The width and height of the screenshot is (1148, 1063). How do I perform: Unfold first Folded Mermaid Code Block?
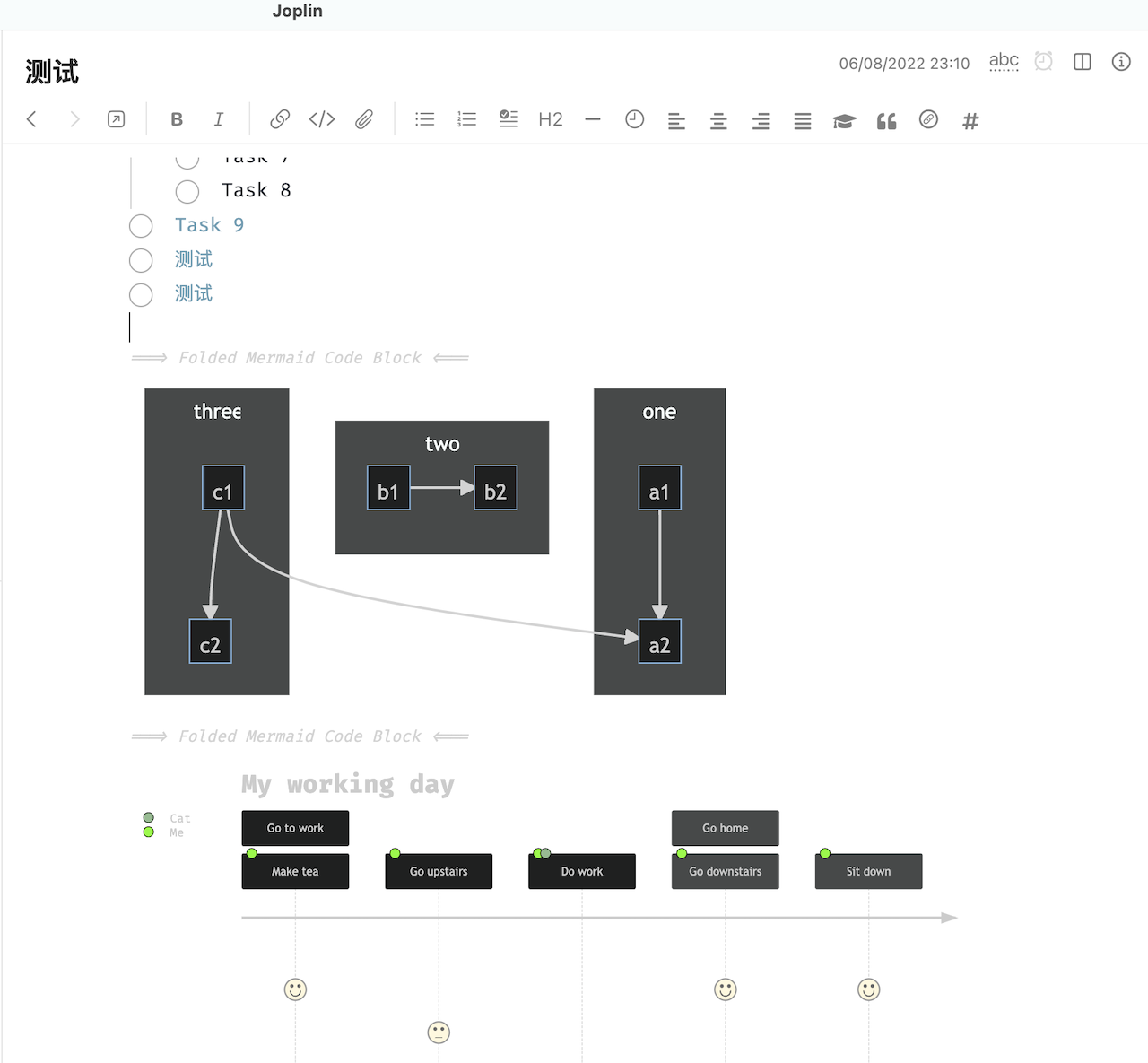pos(300,357)
